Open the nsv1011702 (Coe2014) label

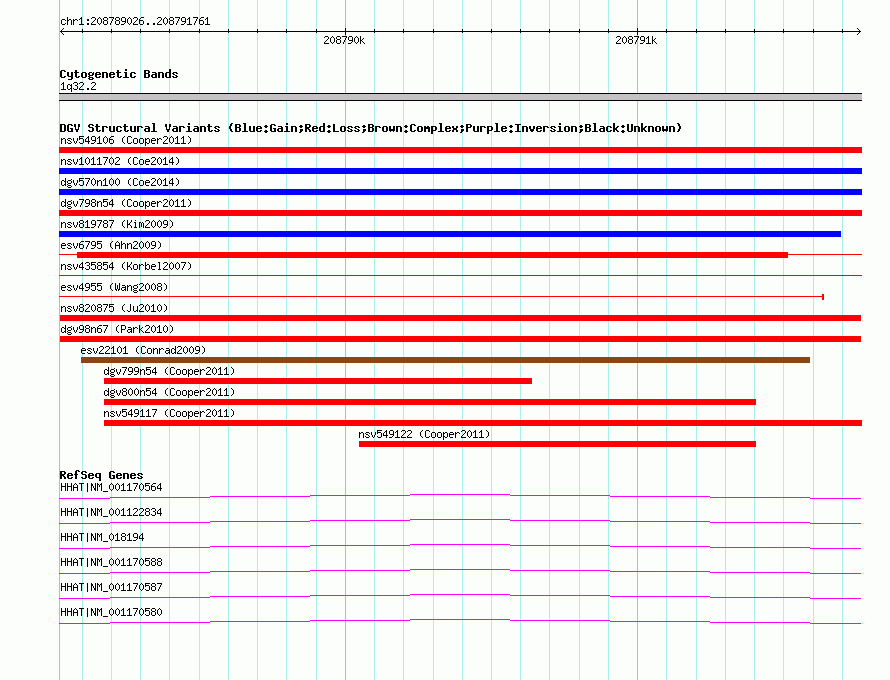(x=120, y=161)
